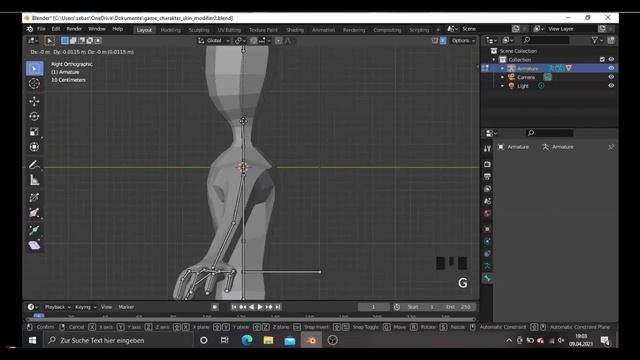Open Keying dropdown in timeline

pos(85,307)
